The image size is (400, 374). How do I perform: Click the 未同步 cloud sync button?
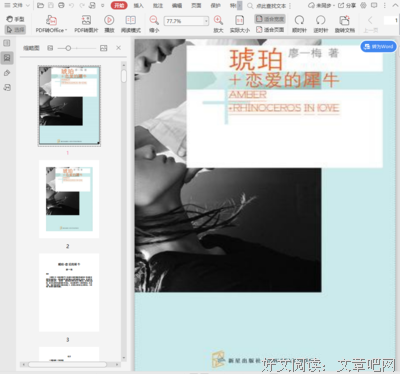click(x=321, y=5)
